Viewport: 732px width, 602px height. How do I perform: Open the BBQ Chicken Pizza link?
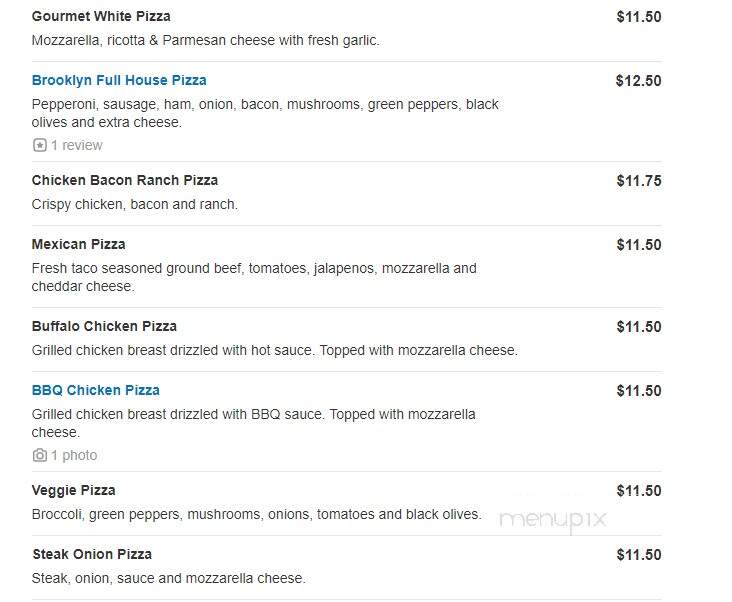coord(96,390)
